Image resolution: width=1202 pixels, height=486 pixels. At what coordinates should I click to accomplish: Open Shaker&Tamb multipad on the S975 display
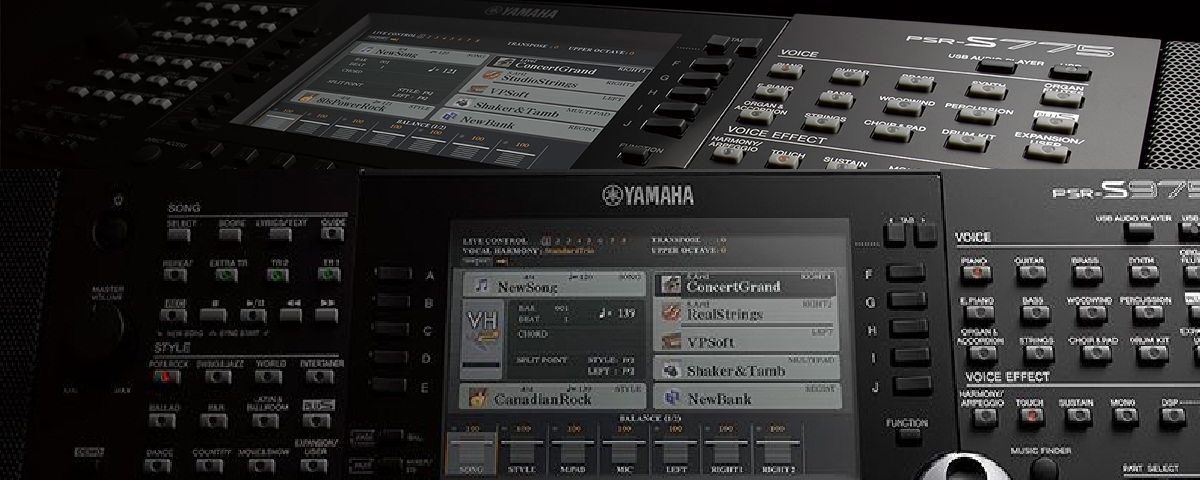(746, 369)
